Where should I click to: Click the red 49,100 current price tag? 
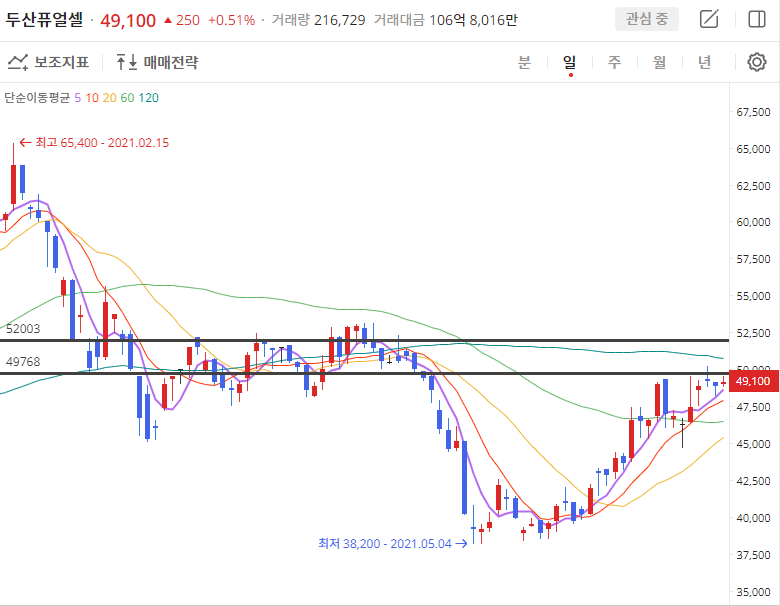(x=754, y=381)
